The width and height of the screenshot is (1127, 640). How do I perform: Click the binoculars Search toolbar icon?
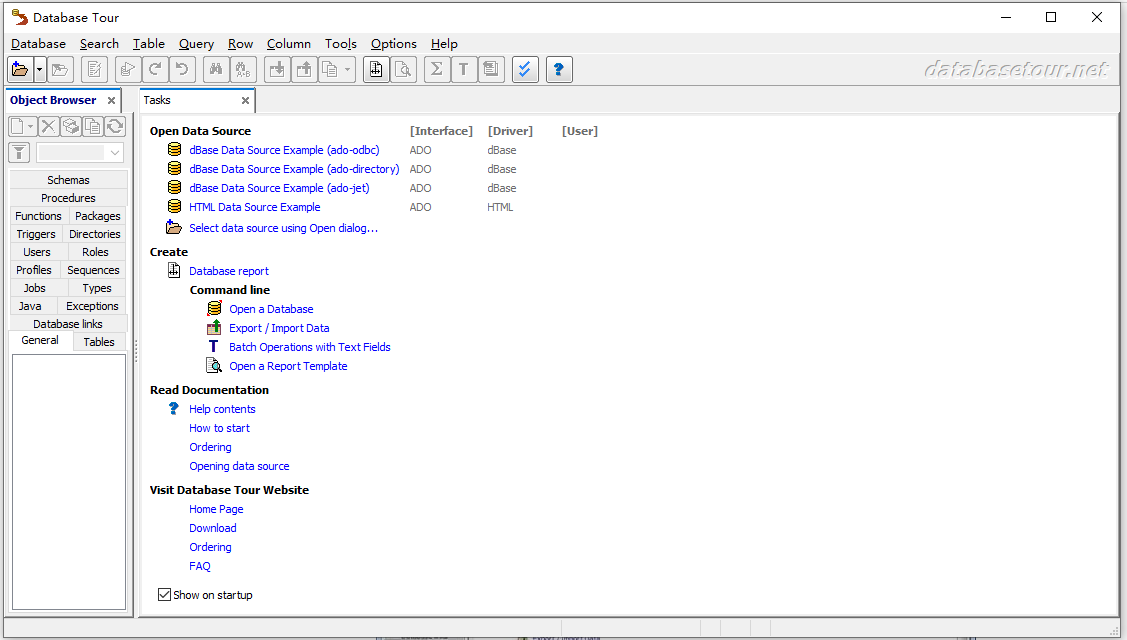click(216, 70)
